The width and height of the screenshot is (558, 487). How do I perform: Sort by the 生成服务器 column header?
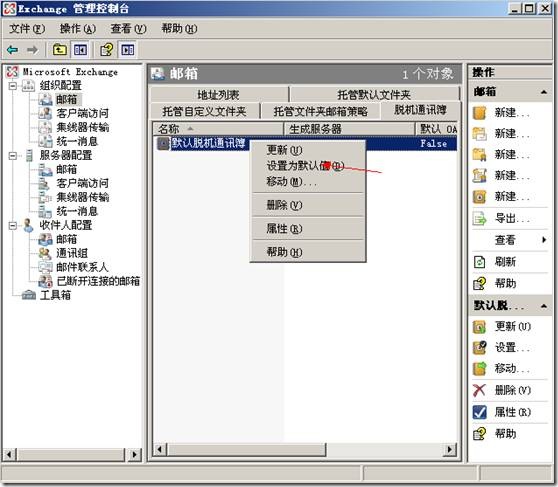tap(349, 129)
